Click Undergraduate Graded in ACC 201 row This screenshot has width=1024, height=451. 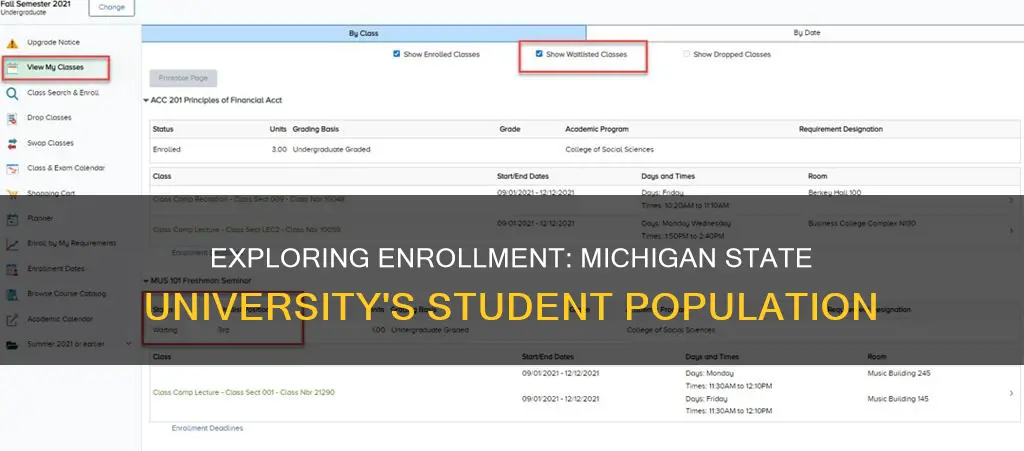331,149
